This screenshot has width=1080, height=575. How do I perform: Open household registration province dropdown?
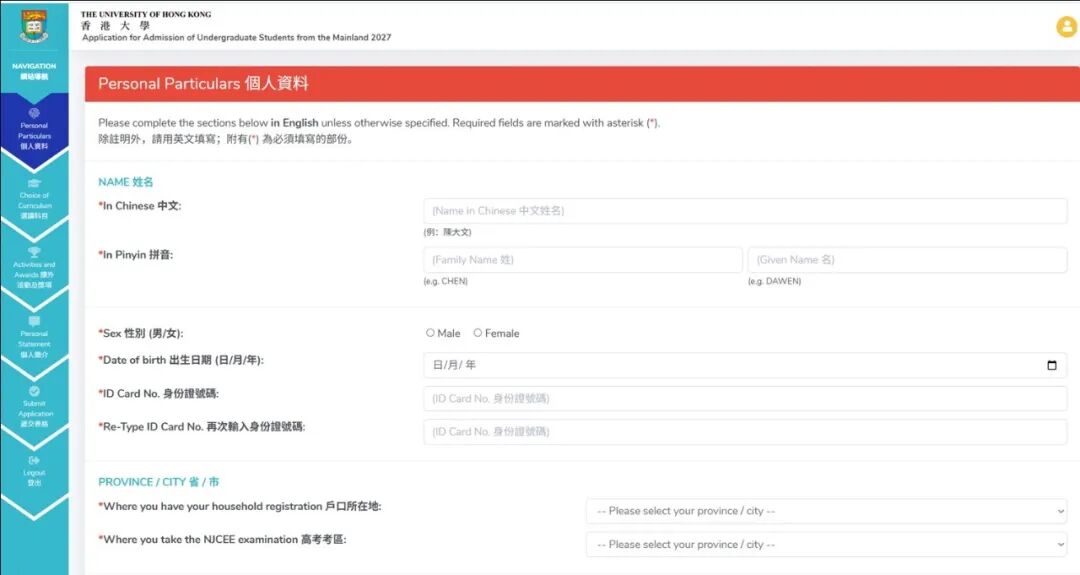(827, 511)
